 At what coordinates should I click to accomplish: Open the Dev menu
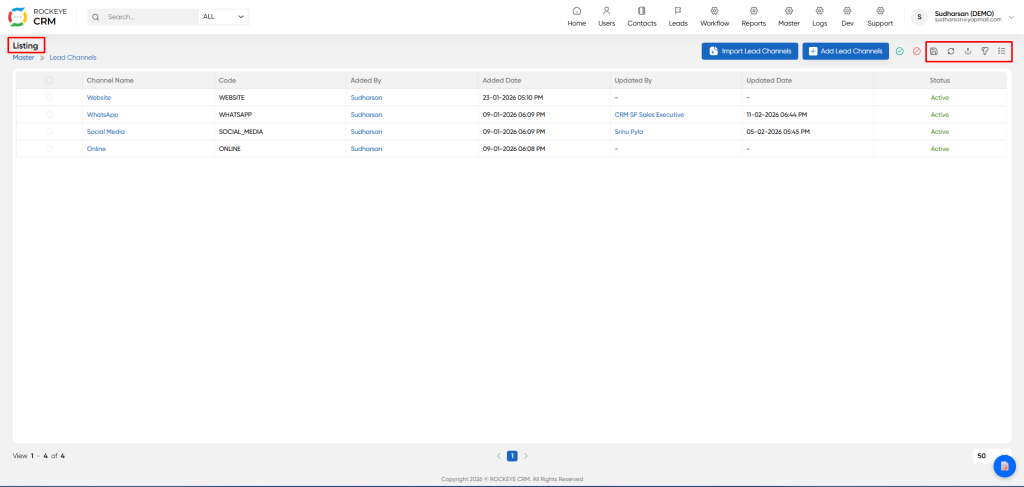click(847, 17)
